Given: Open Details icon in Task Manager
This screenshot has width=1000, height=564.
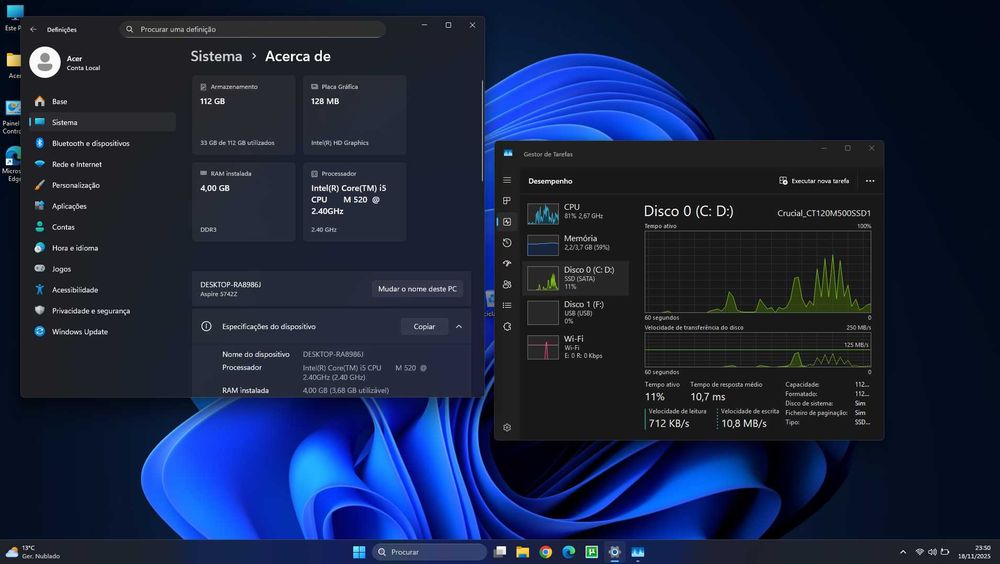Looking at the screenshot, I should point(507,305).
